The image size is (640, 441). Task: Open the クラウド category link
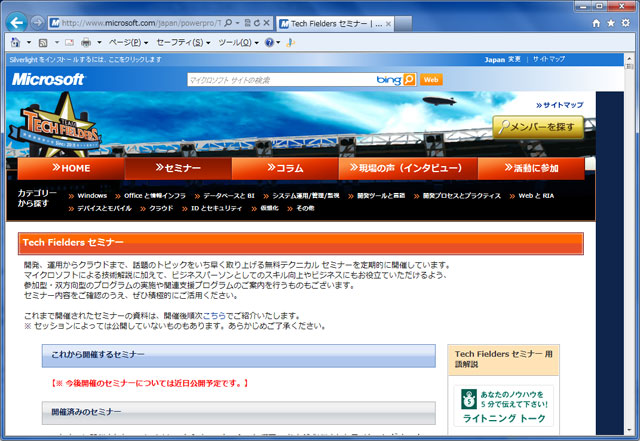[161, 208]
